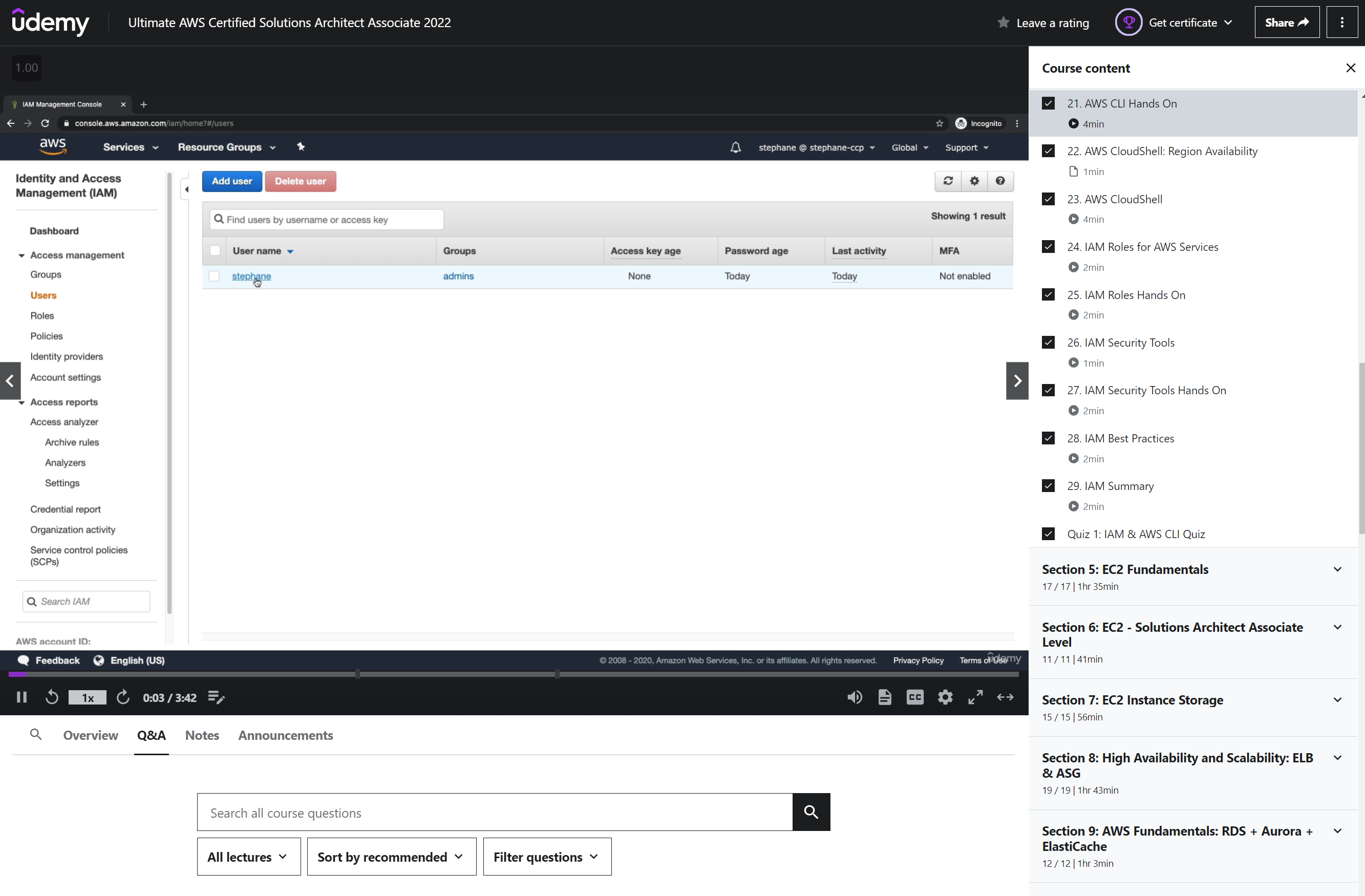
Task: Uncheck Quiz 1 IAM & AWS CLI Quiz
Action: (x=1049, y=534)
